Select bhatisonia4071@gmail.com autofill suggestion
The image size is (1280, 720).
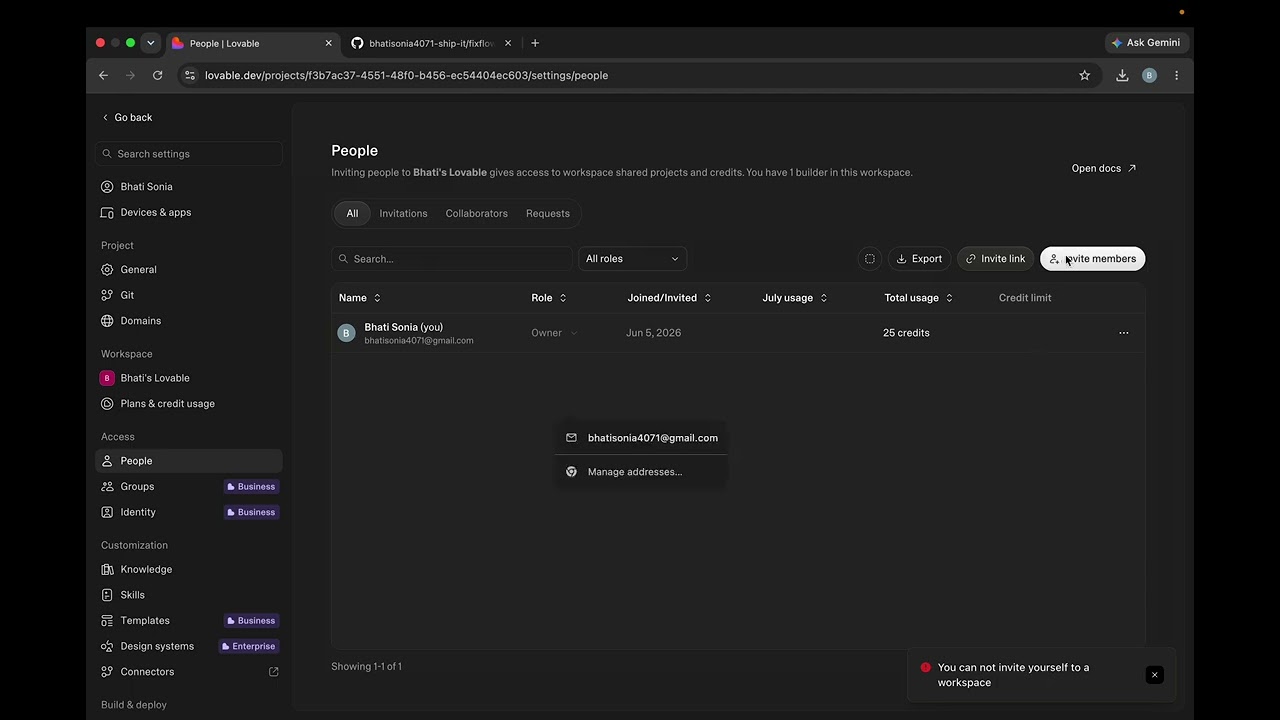[x=642, y=438]
